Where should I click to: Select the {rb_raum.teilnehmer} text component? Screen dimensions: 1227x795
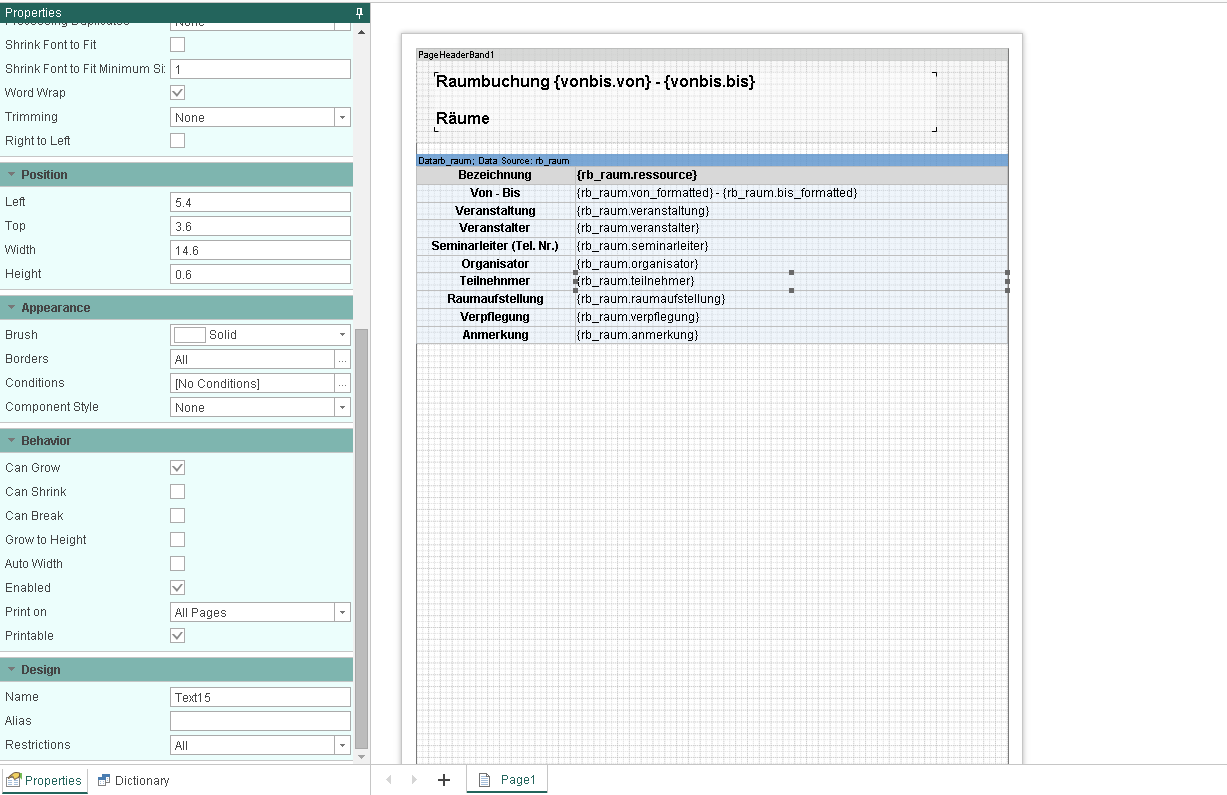pyautogui.click(x=791, y=281)
